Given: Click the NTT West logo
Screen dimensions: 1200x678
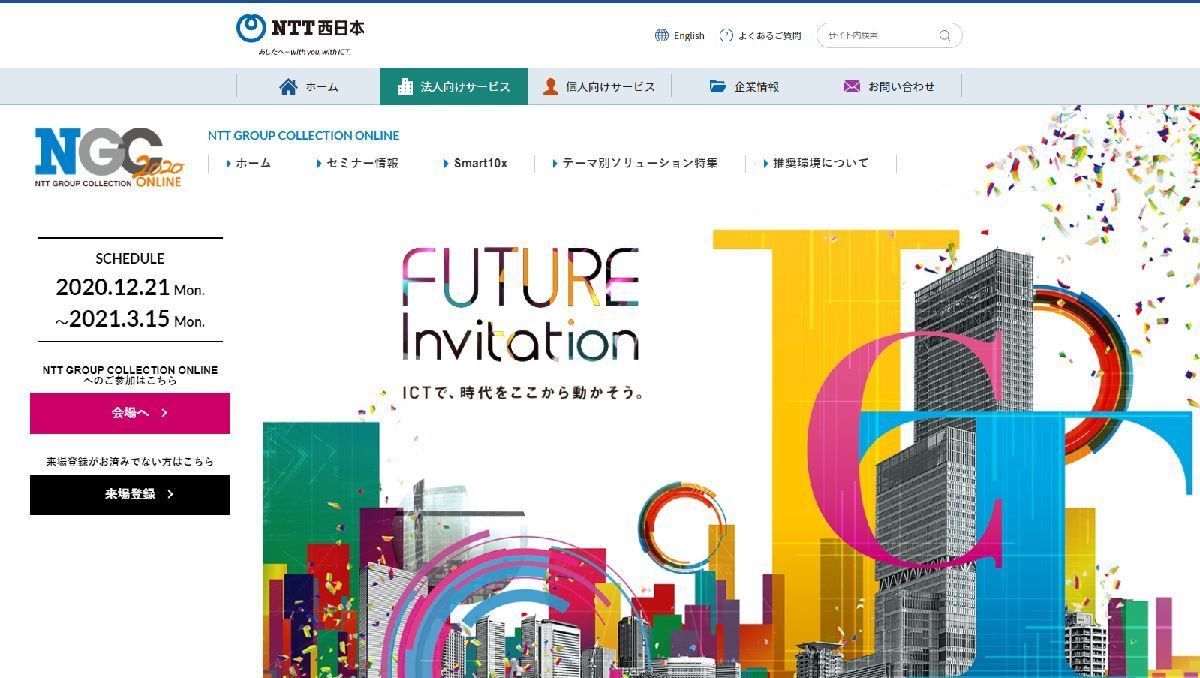Looking at the screenshot, I should pos(300,33).
